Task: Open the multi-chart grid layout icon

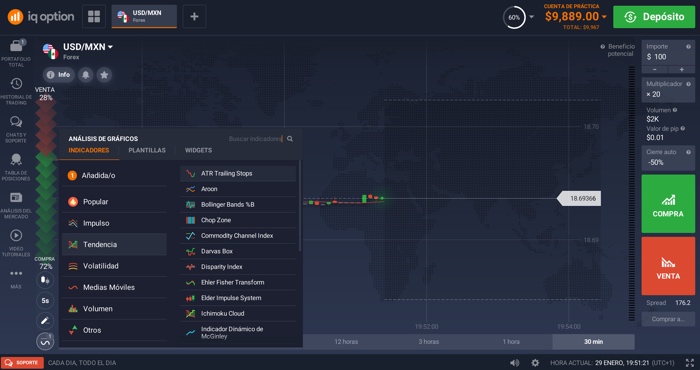Action: point(94,17)
